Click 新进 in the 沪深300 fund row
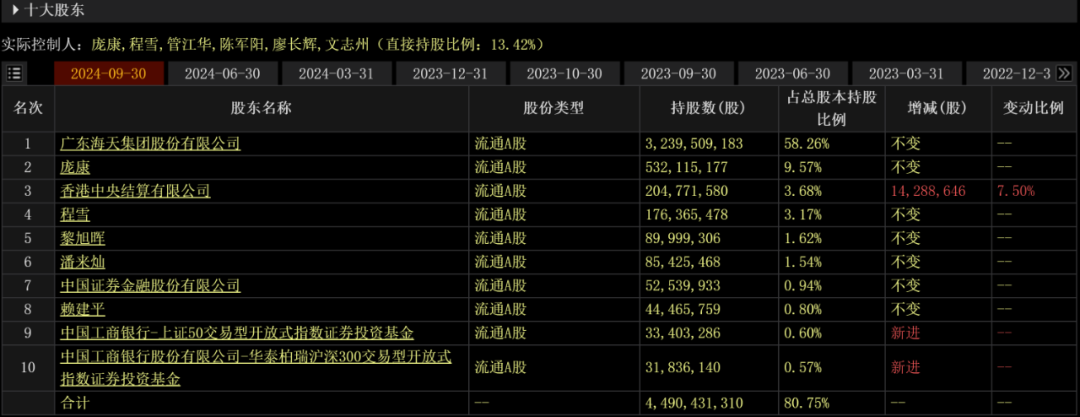1080x417 pixels. [x=905, y=367]
